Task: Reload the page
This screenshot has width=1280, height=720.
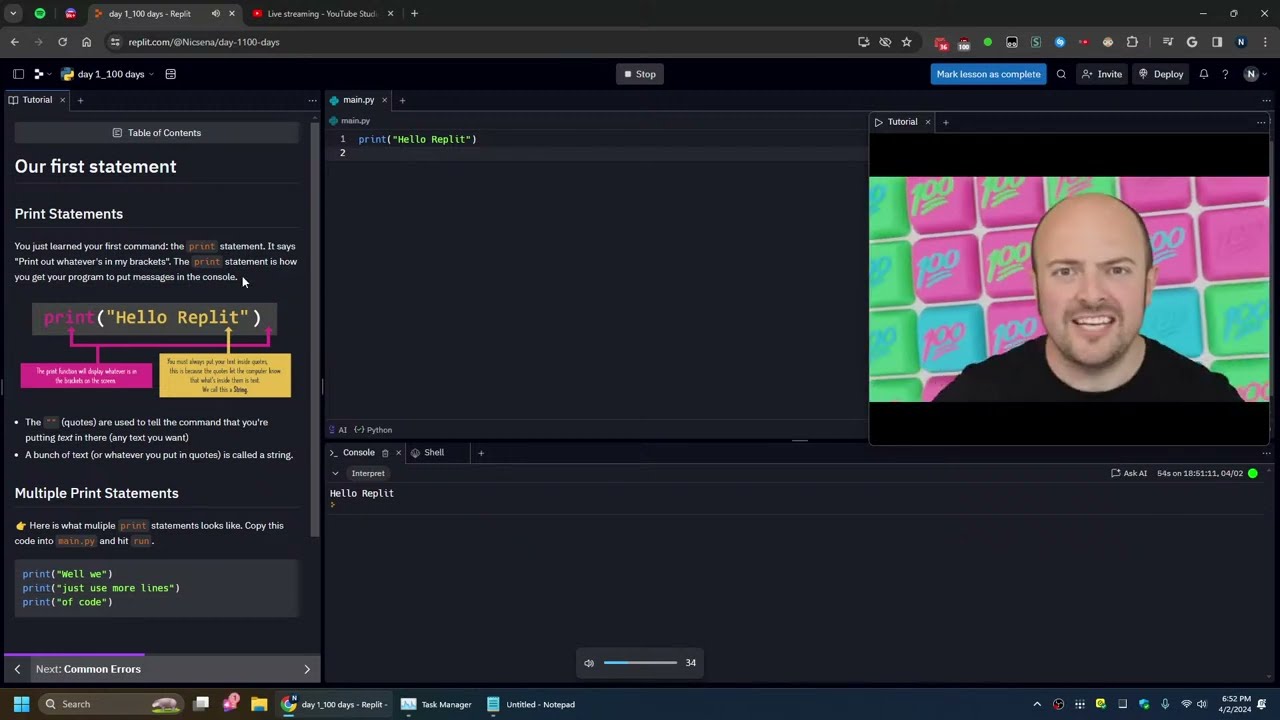Action: coord(62,42)
